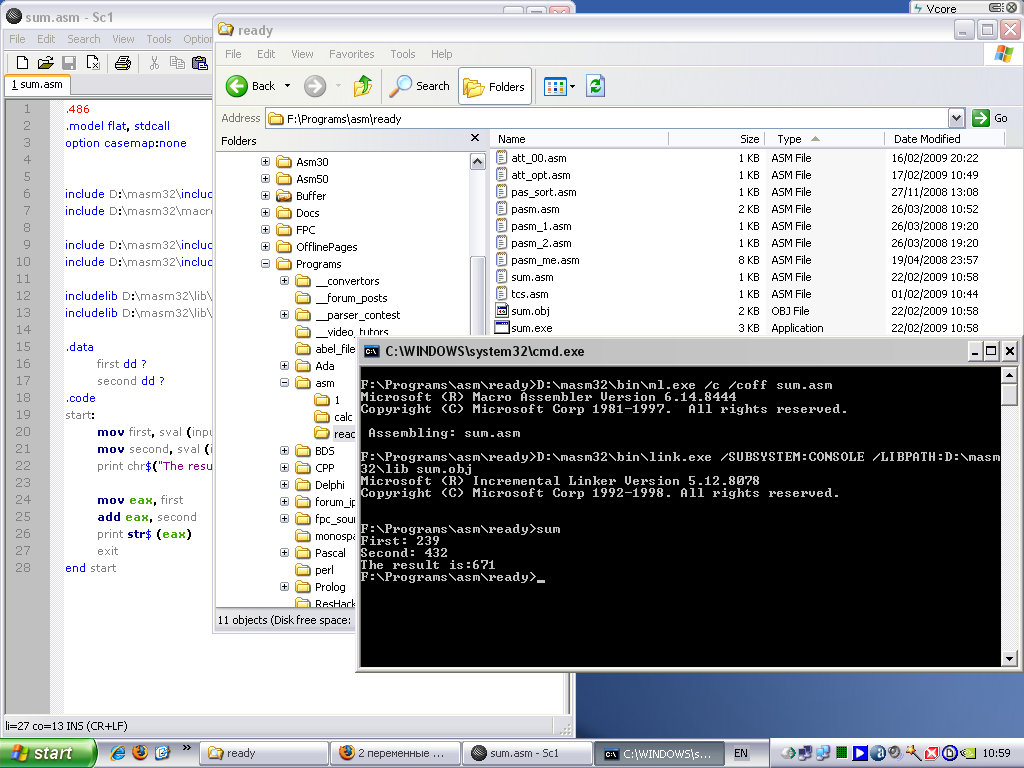Close the Folders side pane
The width and height of the screenshot is (1024, 768).
[474, 140]
